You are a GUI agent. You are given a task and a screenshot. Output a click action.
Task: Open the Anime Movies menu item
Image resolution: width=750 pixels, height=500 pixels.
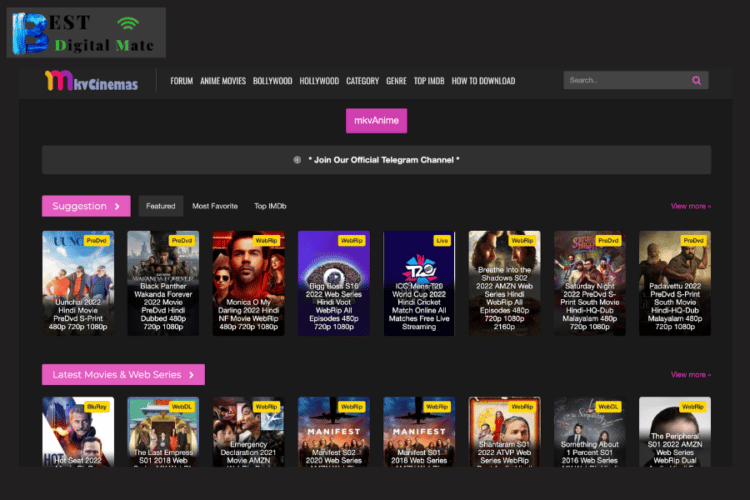click(x=223, y=81)
